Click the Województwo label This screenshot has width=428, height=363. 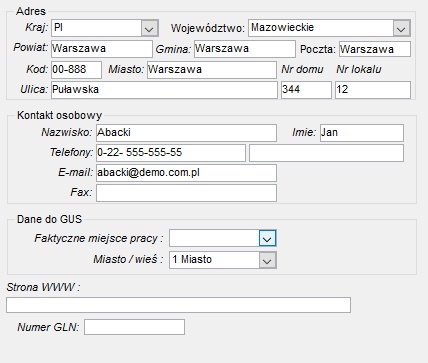(208, 28)
